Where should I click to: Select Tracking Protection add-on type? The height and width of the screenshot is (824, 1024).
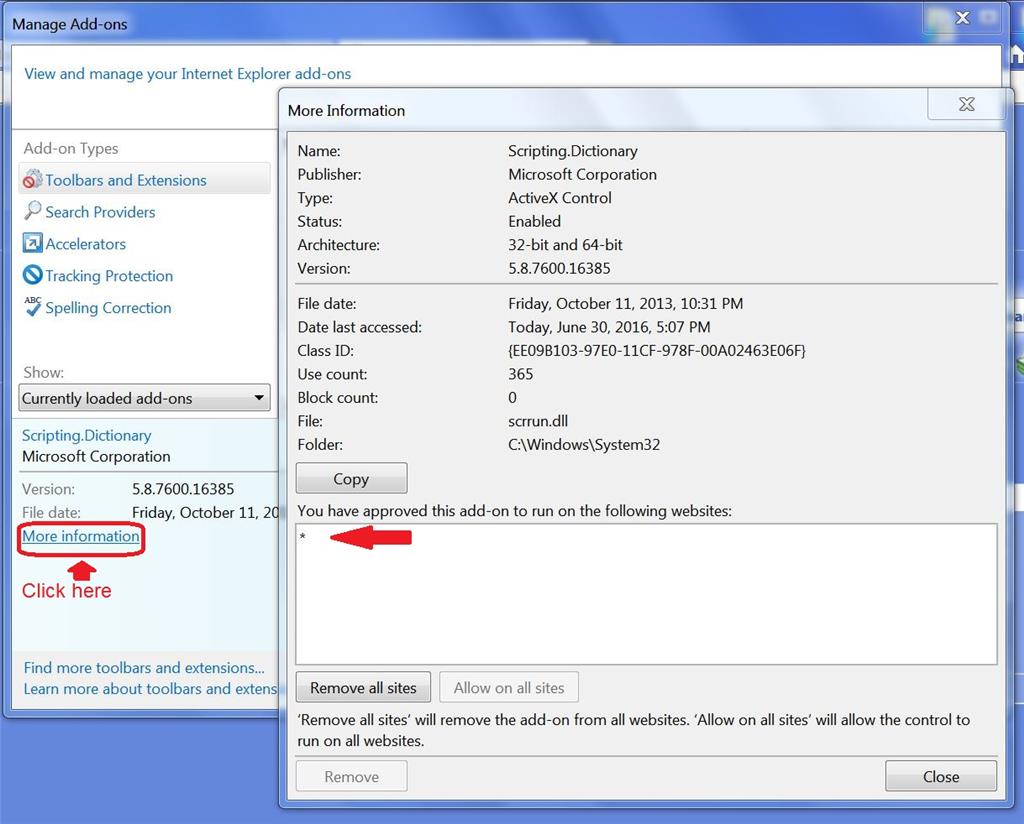(x=109, y=276)
